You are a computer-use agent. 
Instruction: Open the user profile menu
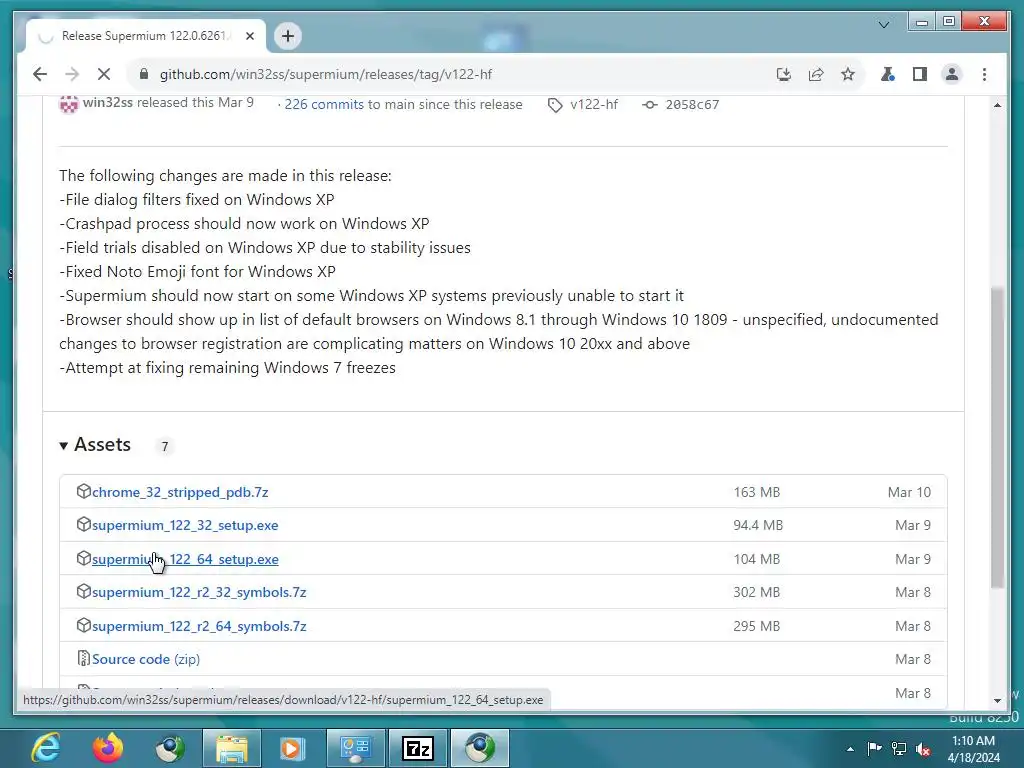coord(952,74)
